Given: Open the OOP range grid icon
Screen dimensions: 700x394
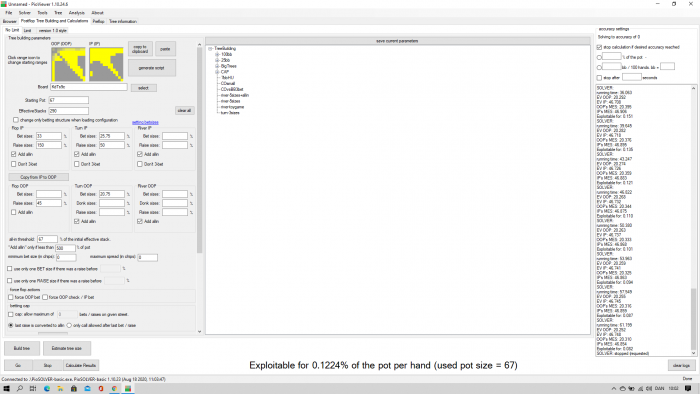Looking at the screenshot, I should (x=68, y=64).
